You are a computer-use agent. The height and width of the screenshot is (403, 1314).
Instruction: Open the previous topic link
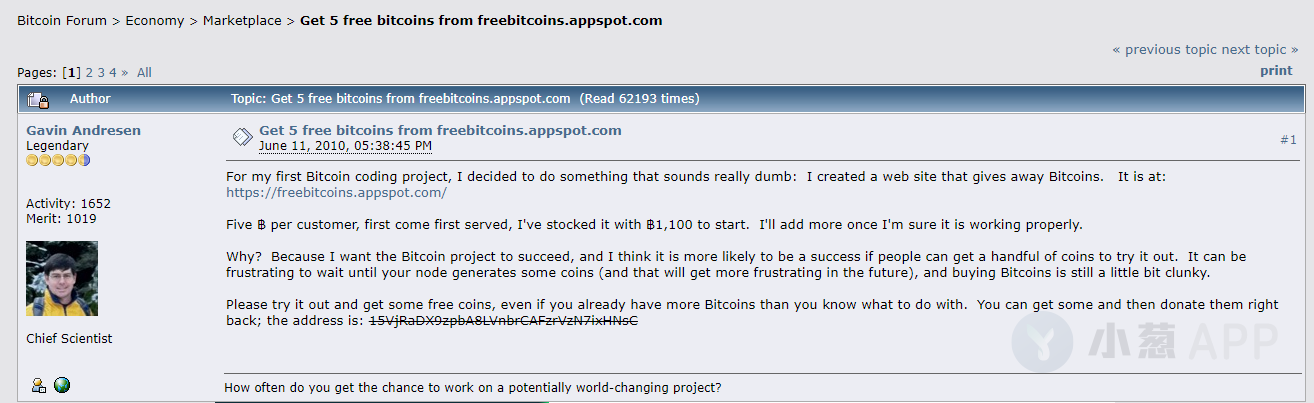click(1165, 49)
